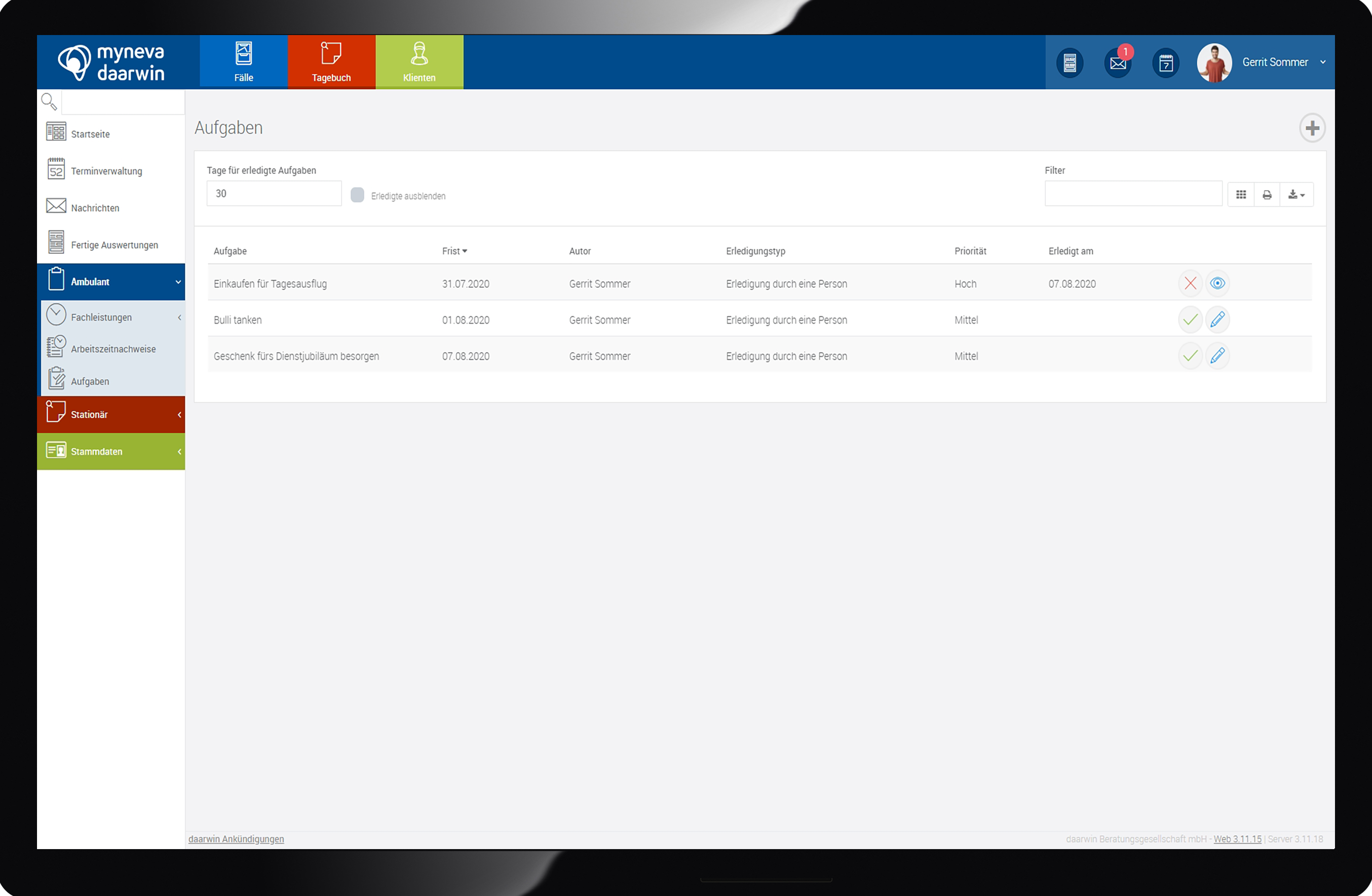Click the Fachleistungen clock icon

pos(56,314)
